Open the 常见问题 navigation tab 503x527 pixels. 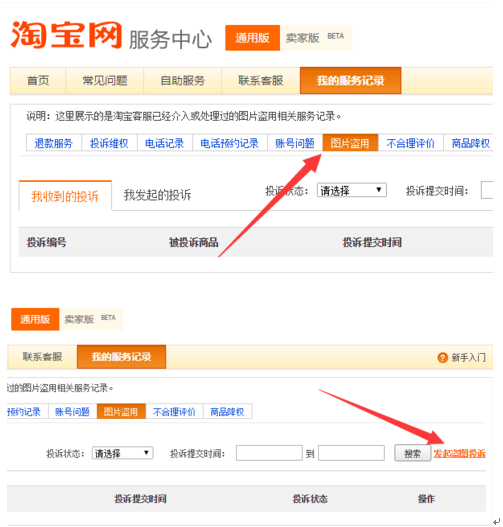click(104, 81)
